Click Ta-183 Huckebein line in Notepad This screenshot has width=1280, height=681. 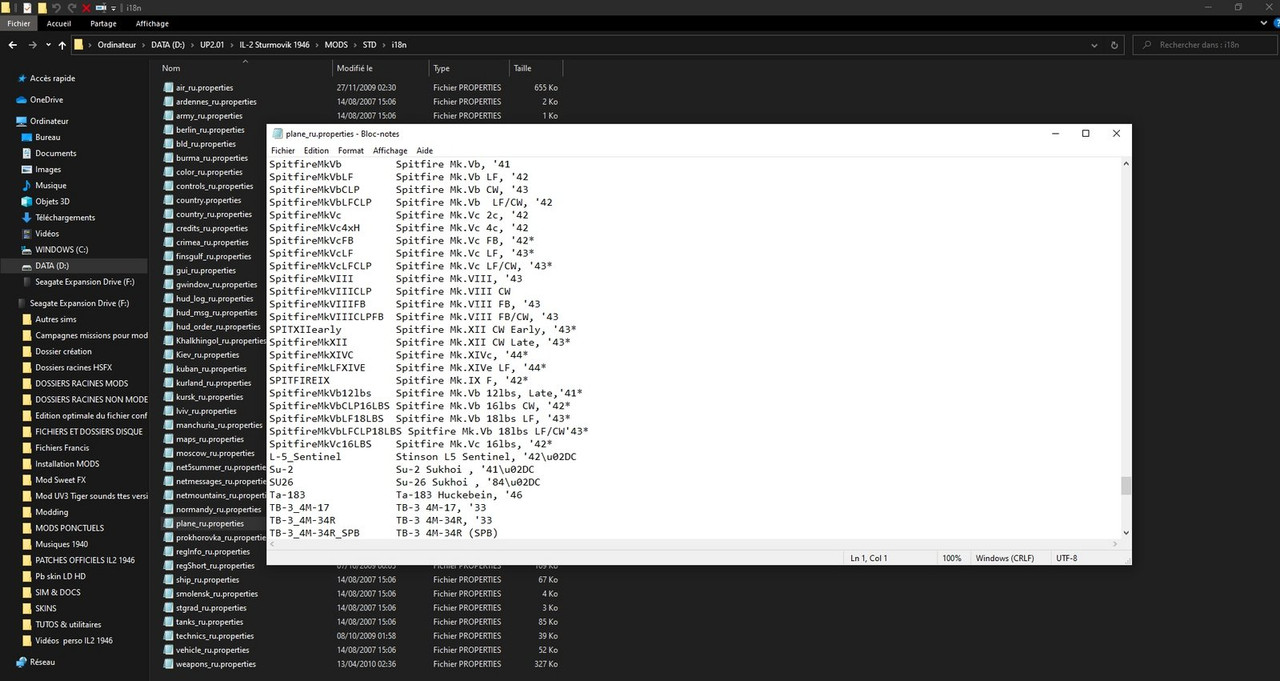click(x=396, y=495)
